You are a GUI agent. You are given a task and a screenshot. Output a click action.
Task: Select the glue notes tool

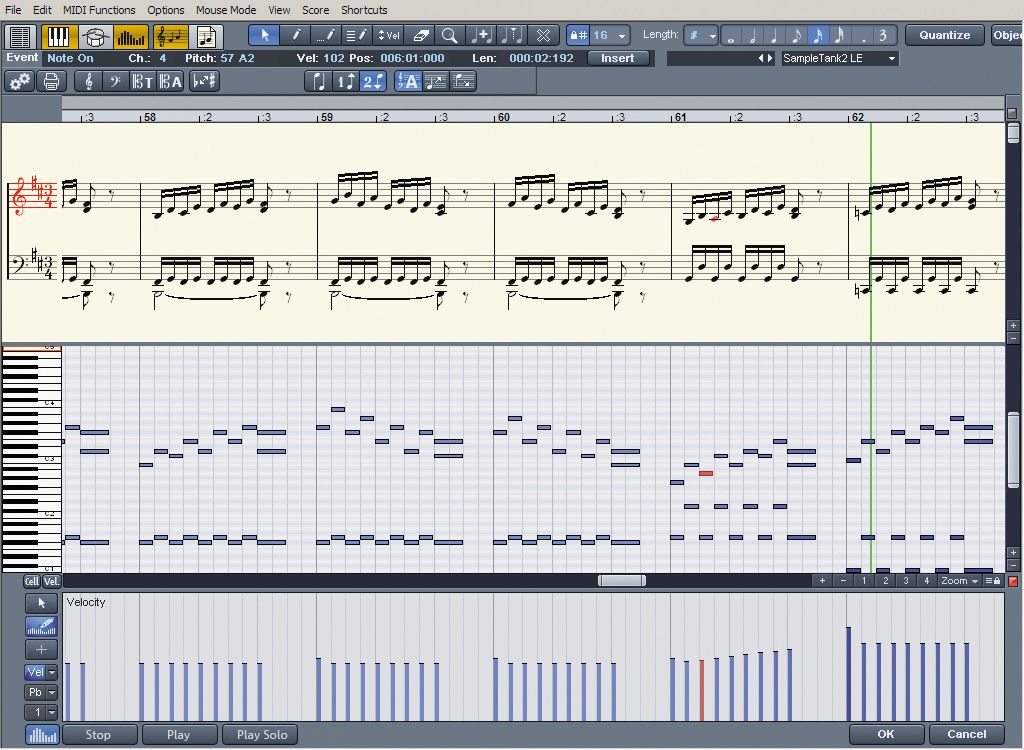click(481, 35)
